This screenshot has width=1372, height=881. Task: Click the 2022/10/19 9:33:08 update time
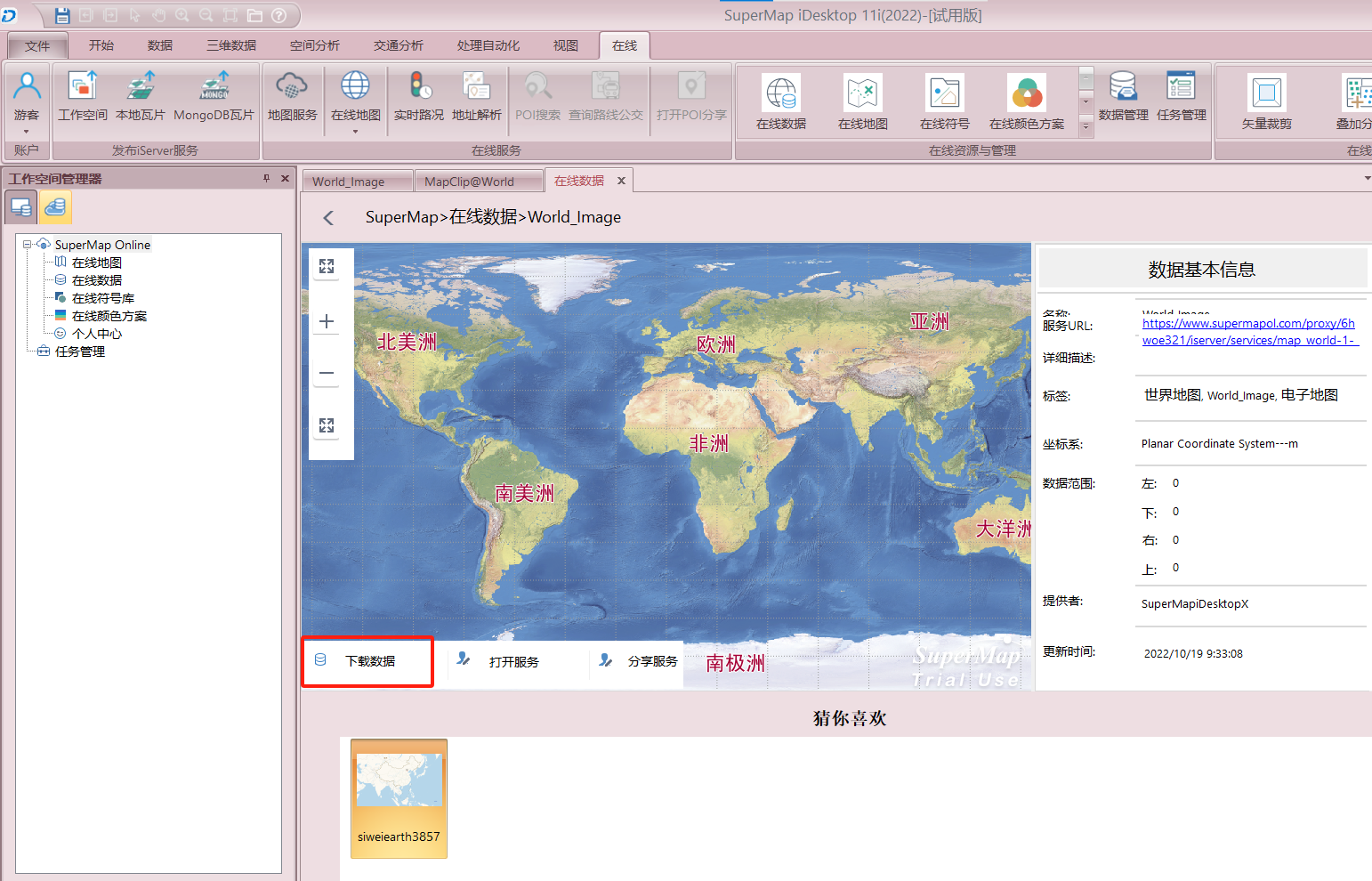click(1193, 653)
